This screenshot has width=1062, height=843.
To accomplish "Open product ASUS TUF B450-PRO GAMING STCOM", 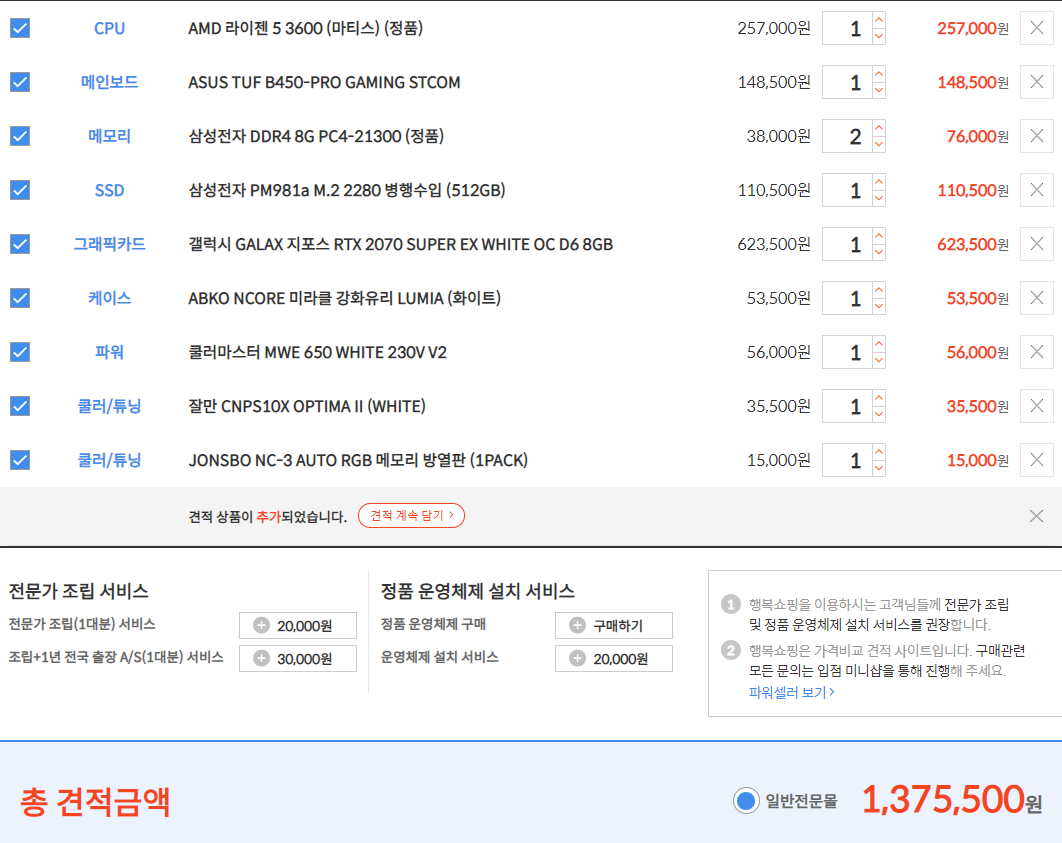I will [x=324, y=83].
